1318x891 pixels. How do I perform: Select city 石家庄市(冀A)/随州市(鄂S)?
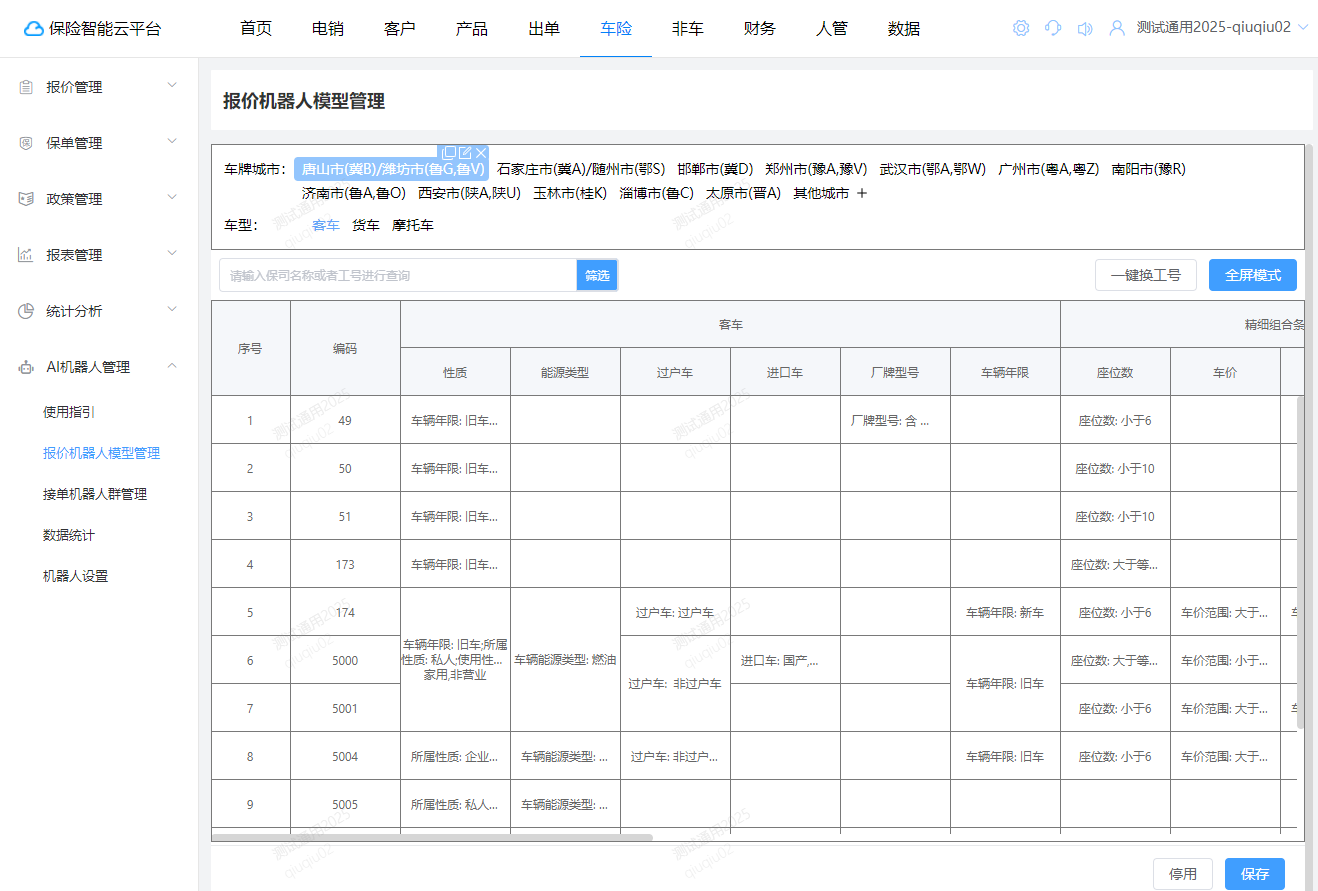tap(581, 169)
